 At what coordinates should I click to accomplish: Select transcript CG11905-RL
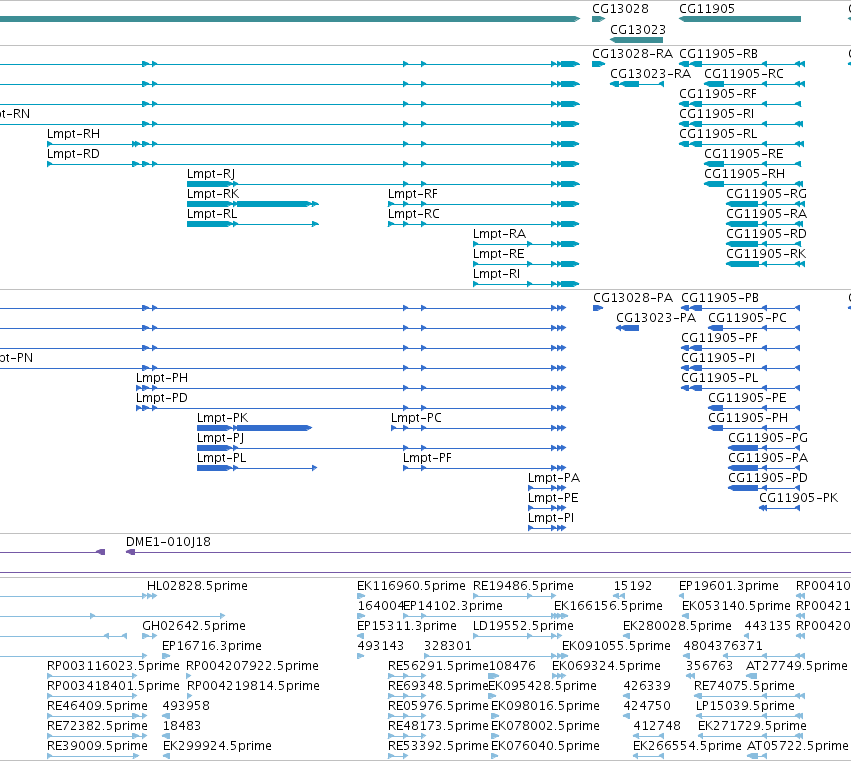(x=718, y=134)
